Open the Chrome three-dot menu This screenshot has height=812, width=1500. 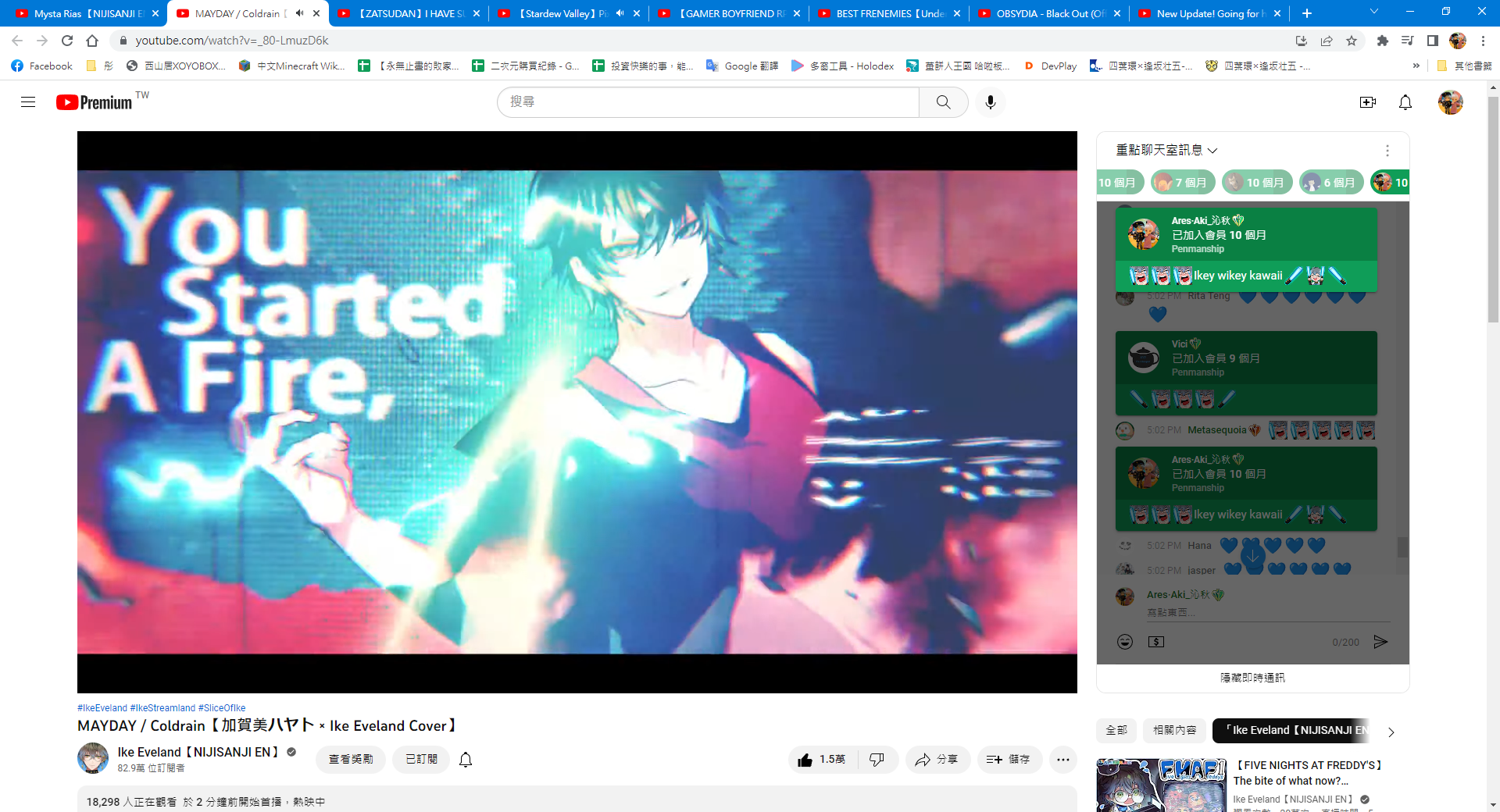(x=1483, y=41)
